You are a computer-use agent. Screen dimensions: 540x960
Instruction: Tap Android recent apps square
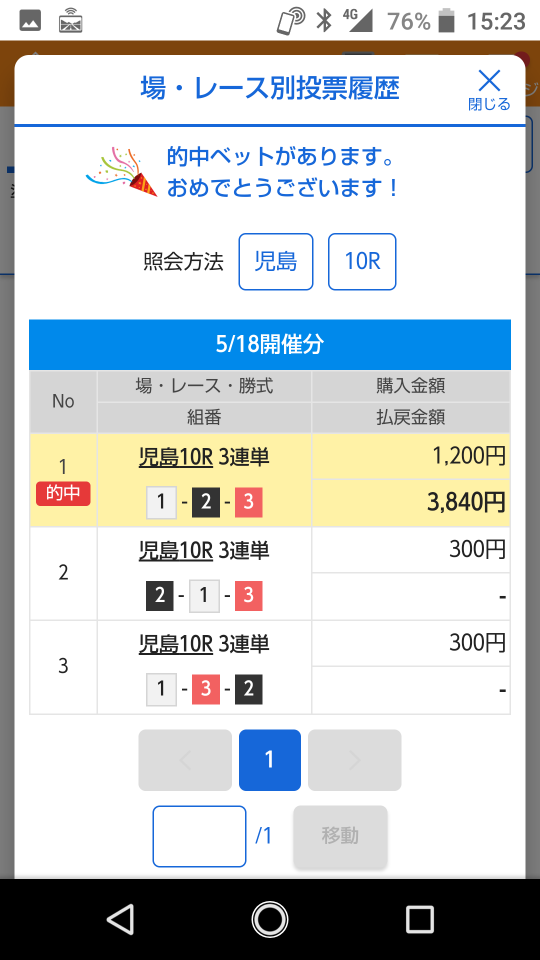[x=419, y=919]
